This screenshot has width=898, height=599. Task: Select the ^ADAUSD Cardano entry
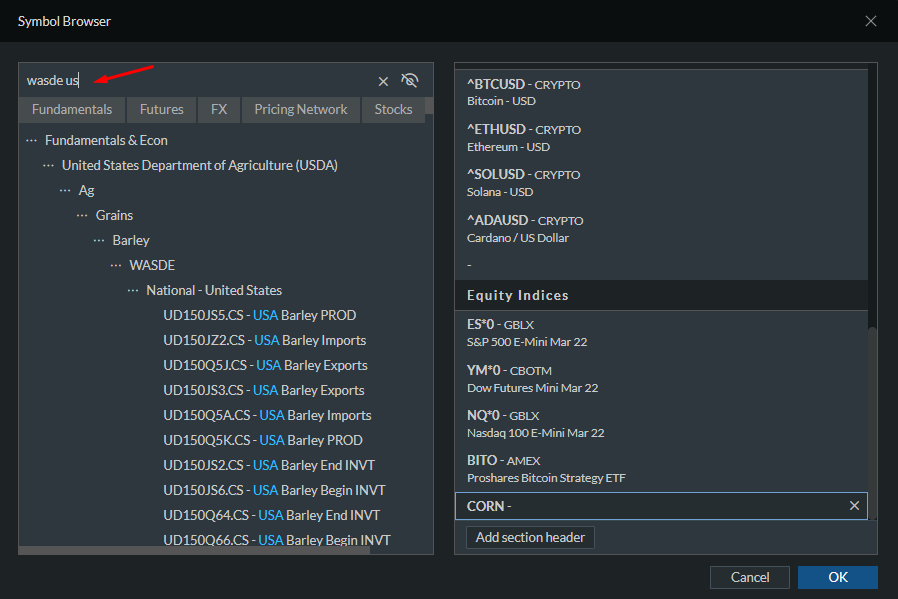click(661, 228)
